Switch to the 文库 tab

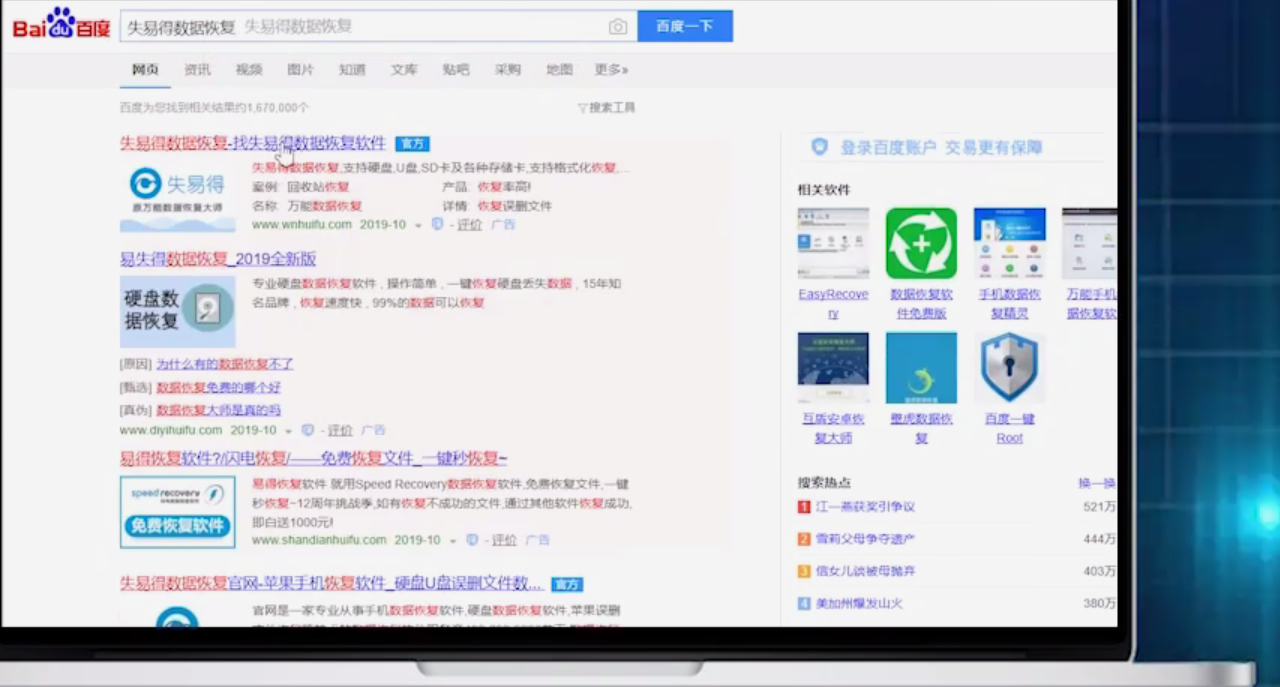pos(404,69)
